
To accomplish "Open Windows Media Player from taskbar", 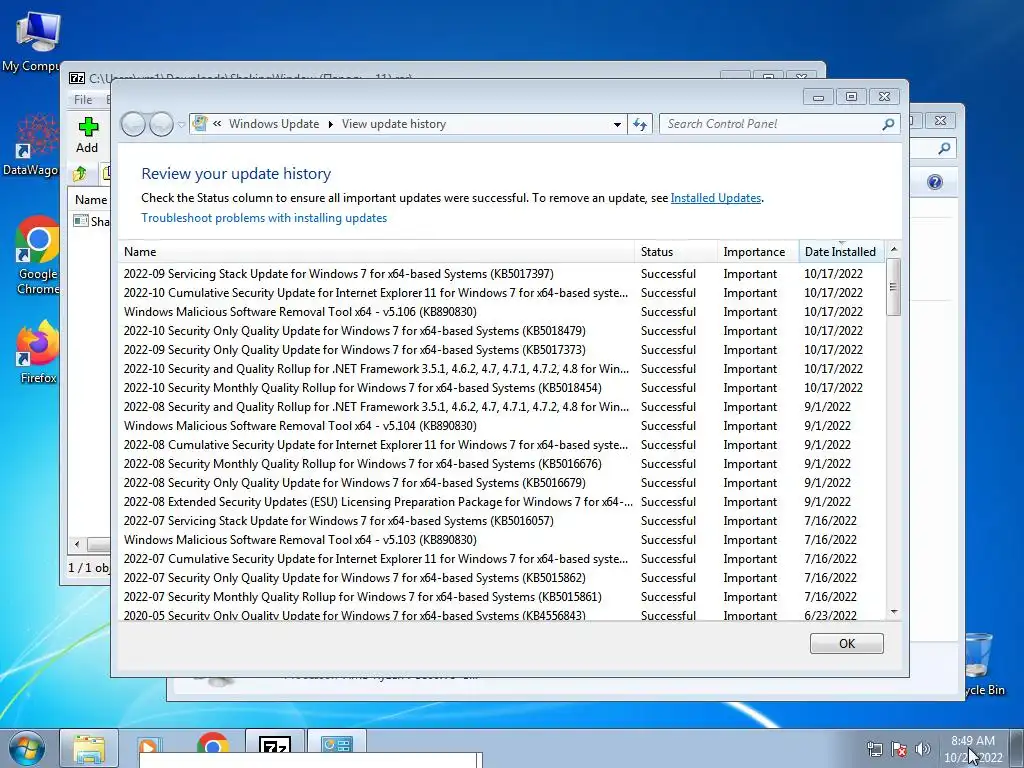I will click(x=149, y=746).
